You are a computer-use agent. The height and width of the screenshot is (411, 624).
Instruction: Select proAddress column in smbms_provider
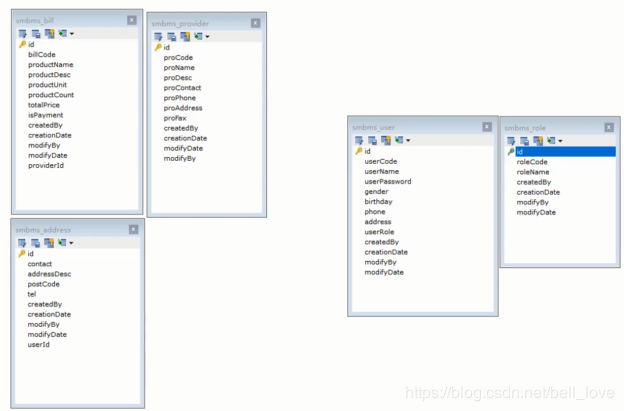[183, 108]
